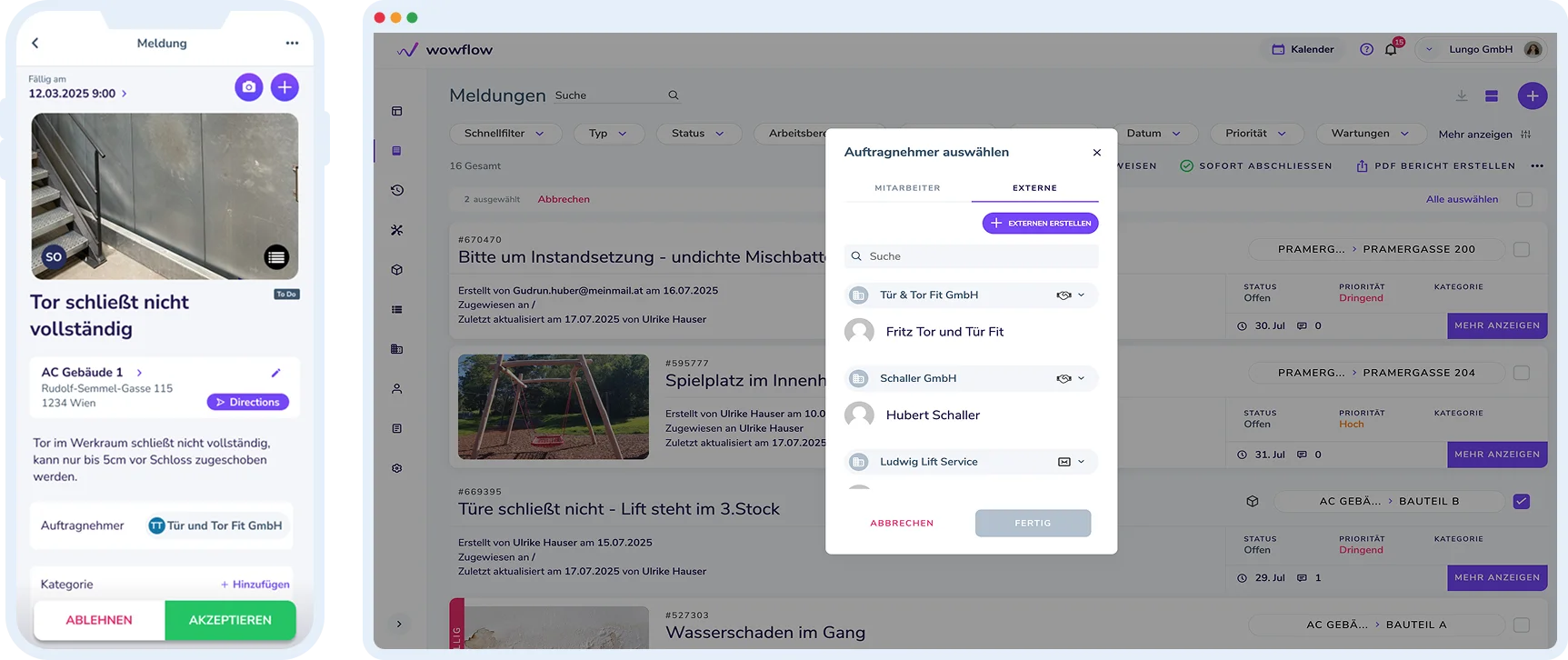Collapse Tür & Tor Fit GmbH group chevron
The height and width of the screenshot is (660, 1568).
(1082, 295)
